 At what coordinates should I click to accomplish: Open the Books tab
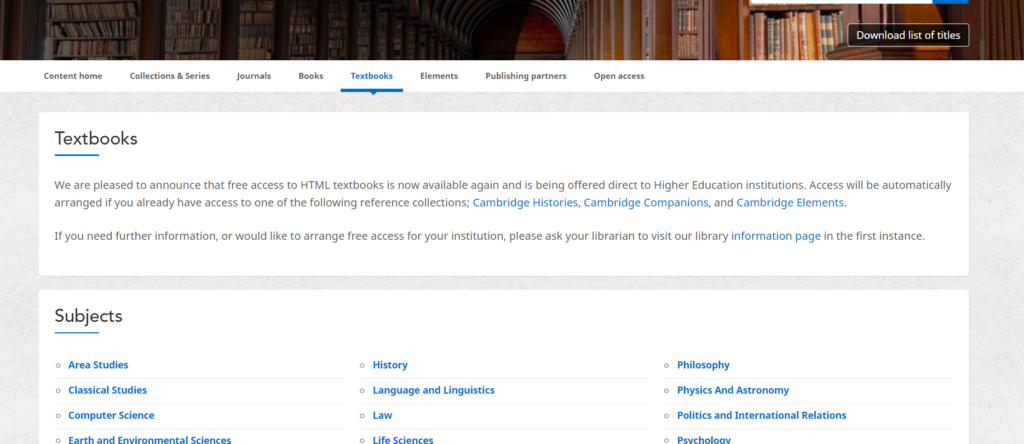[x=311, y=76]
